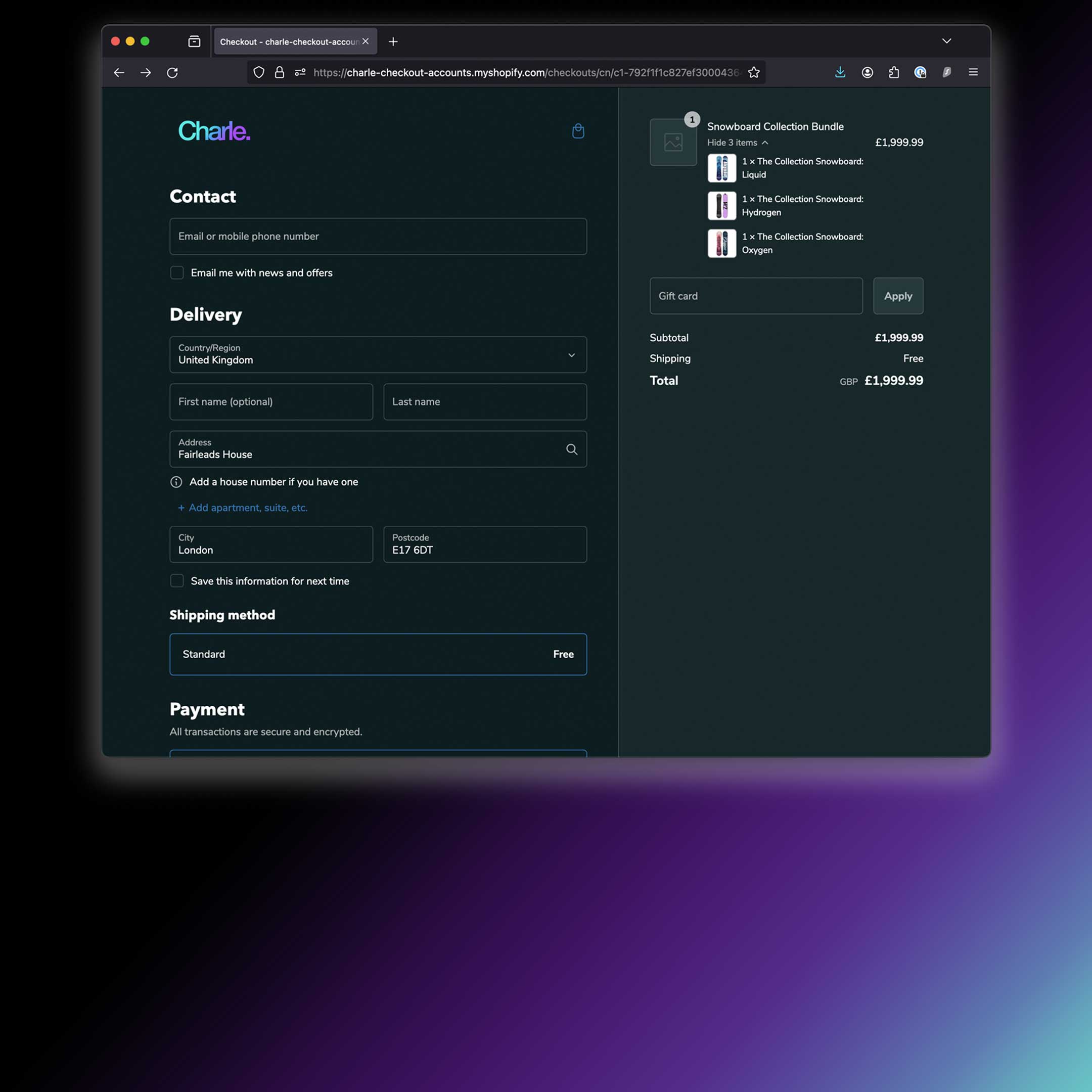The width and height of the screenshot is (1092, 1092).
Task: Click the shopping bag cart icon
Action: 578,131
